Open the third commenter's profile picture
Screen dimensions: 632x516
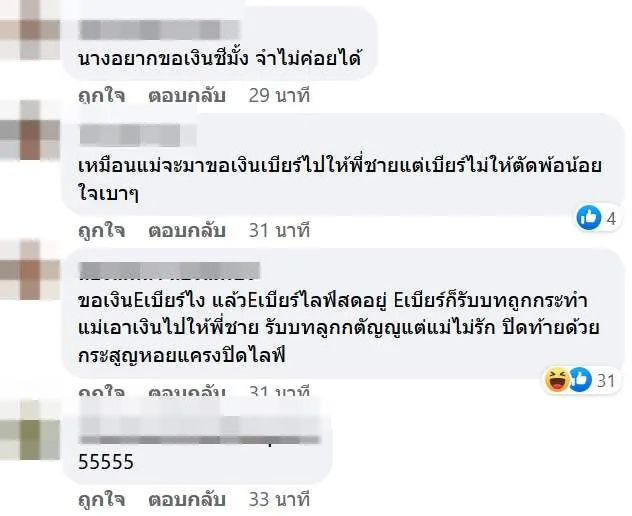coord(29,269)
